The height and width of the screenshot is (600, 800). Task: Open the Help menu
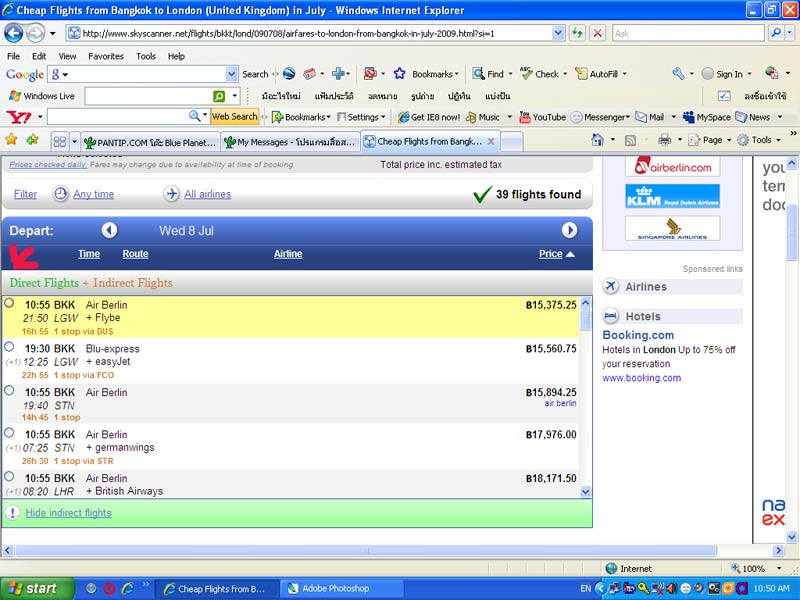pos(176,56)
